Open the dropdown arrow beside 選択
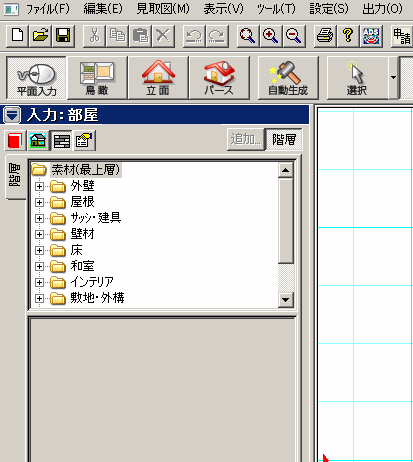413x462 pixels. click(394, 78)
